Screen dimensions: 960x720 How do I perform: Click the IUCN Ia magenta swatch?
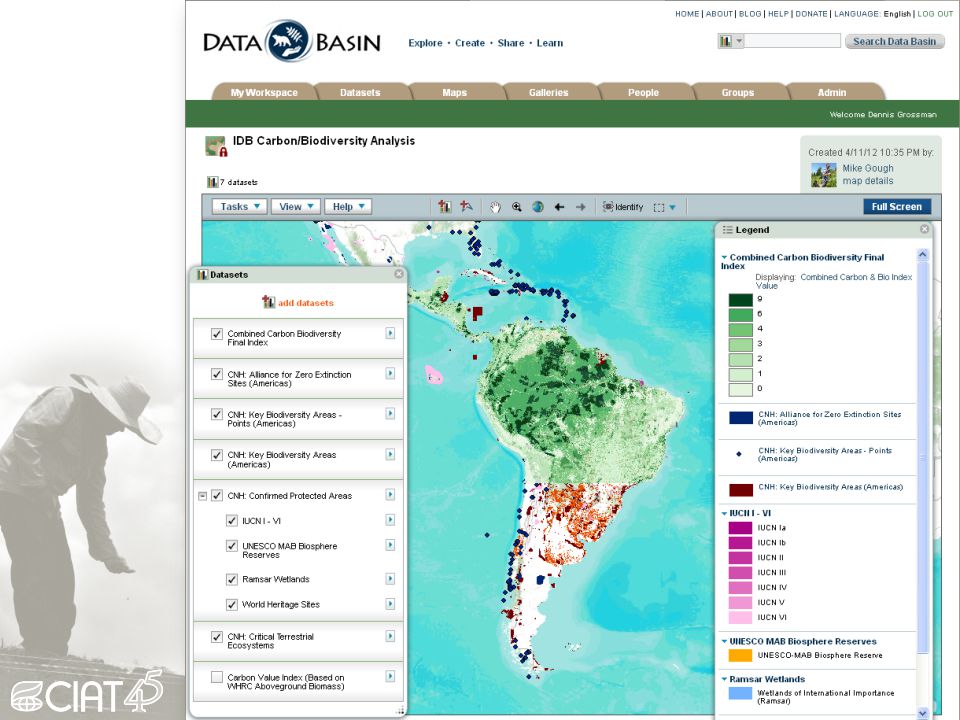tap(740, 527)
